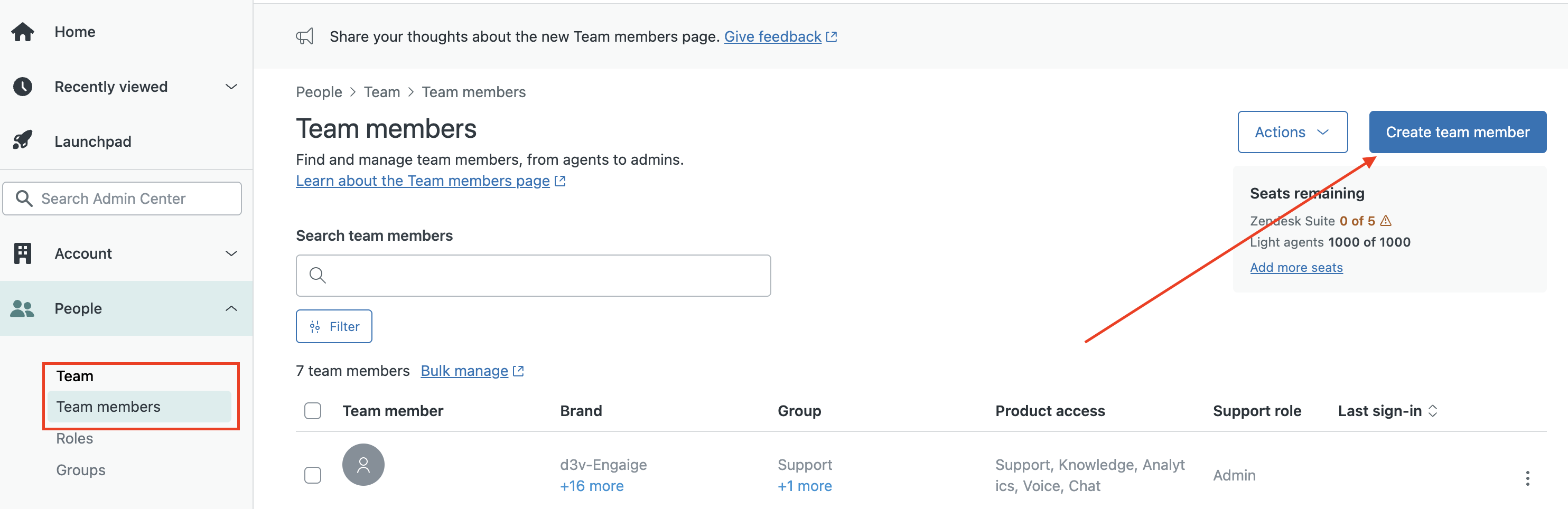
Task: Focus the Search team members field
Action: [533, 276]
